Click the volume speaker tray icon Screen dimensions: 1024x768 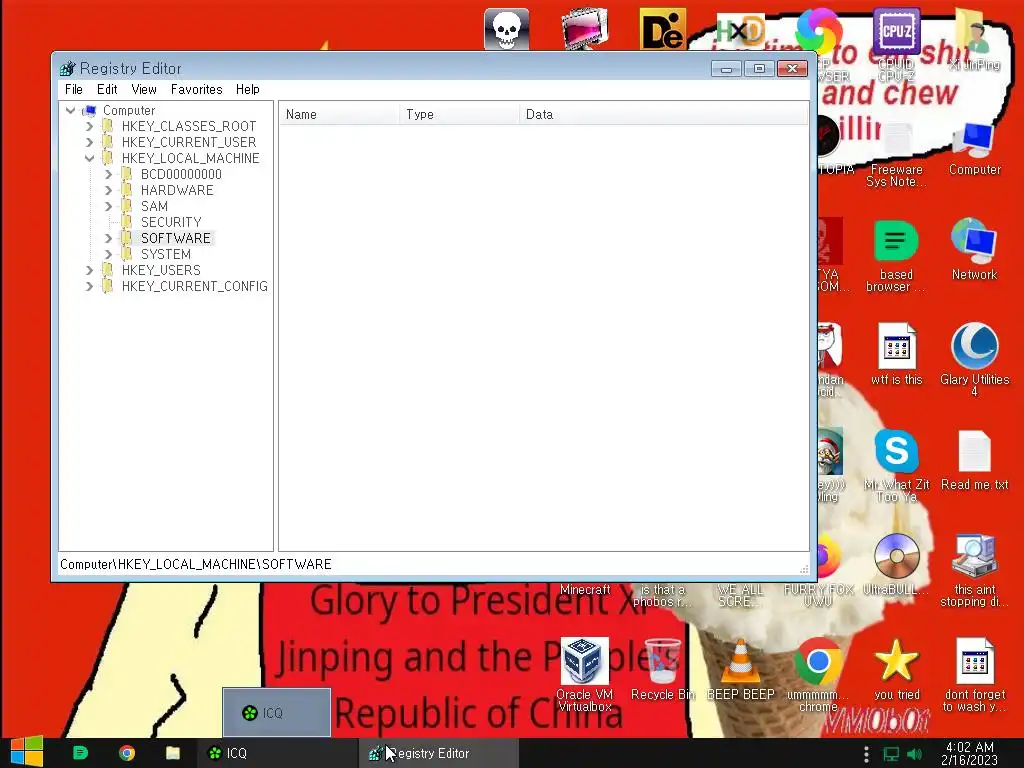tap(914, 754)
